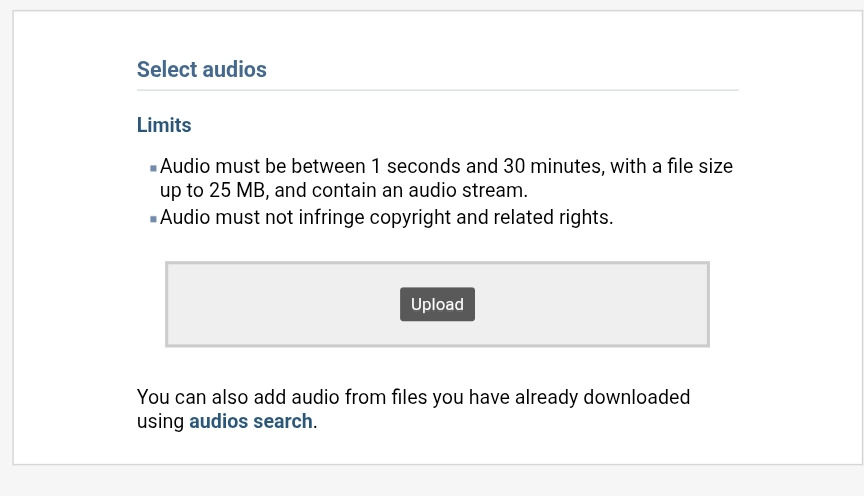
Task: Click the 'You can also add audio' paragraph
Action: (x=413, y=397)
